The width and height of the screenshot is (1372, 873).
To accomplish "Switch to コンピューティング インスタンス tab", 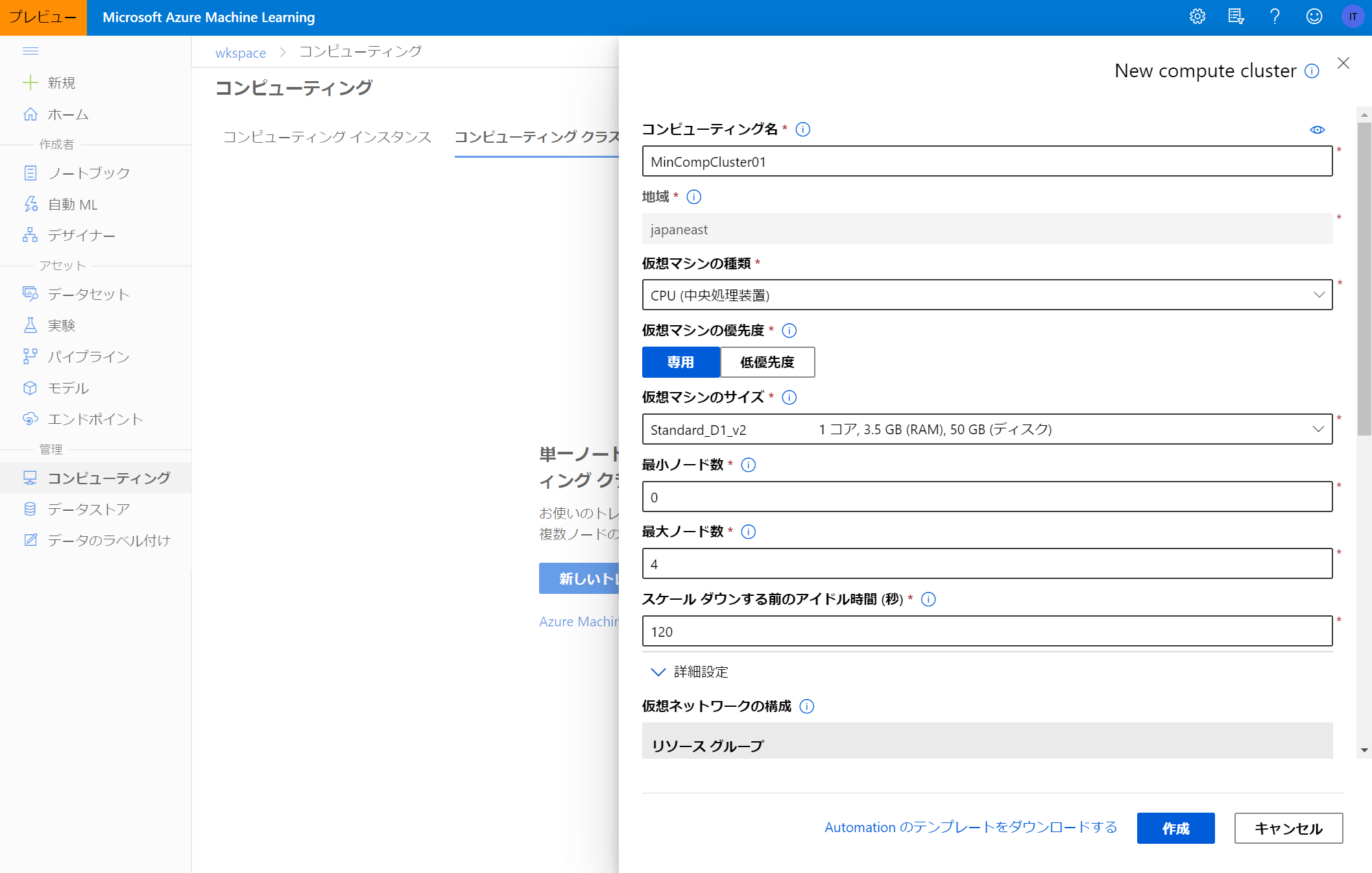I will 327,137.
